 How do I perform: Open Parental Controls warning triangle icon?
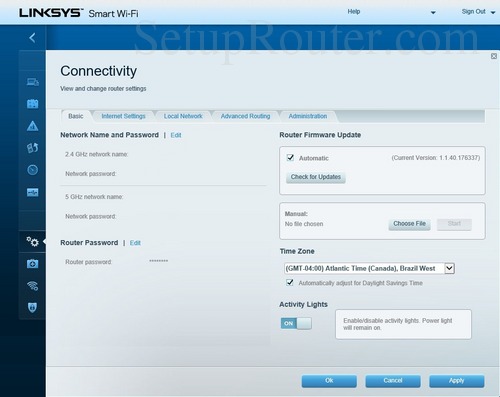pyautogui.click(x=32, y=126)
